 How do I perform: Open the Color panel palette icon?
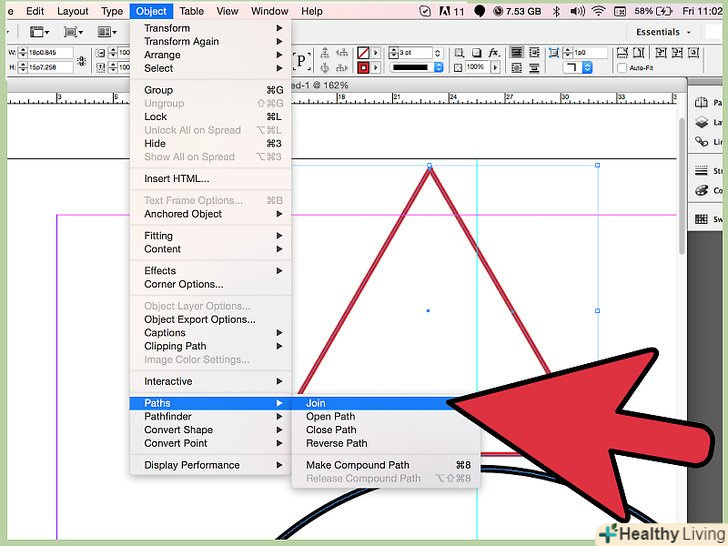[x=701, y=190]
